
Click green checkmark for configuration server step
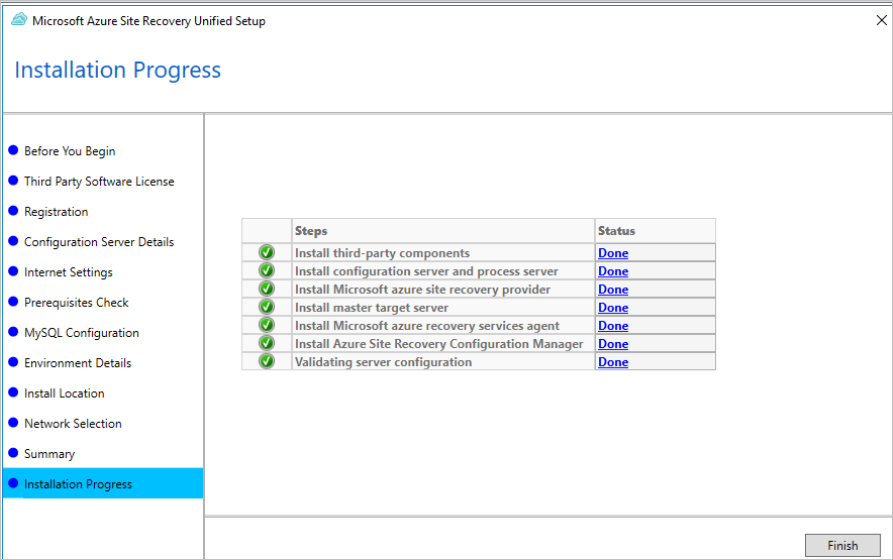[x=266, y=271]
